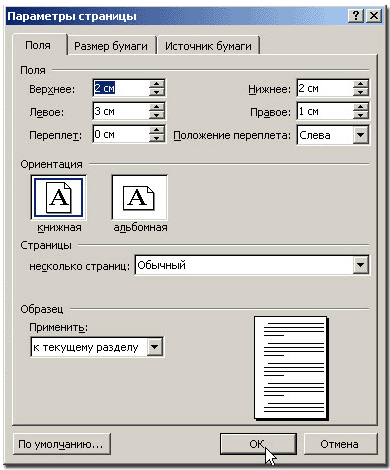Open the несколько страниц dropdown
This screenshot has height=470, width=390.
(x=360, y=265)
